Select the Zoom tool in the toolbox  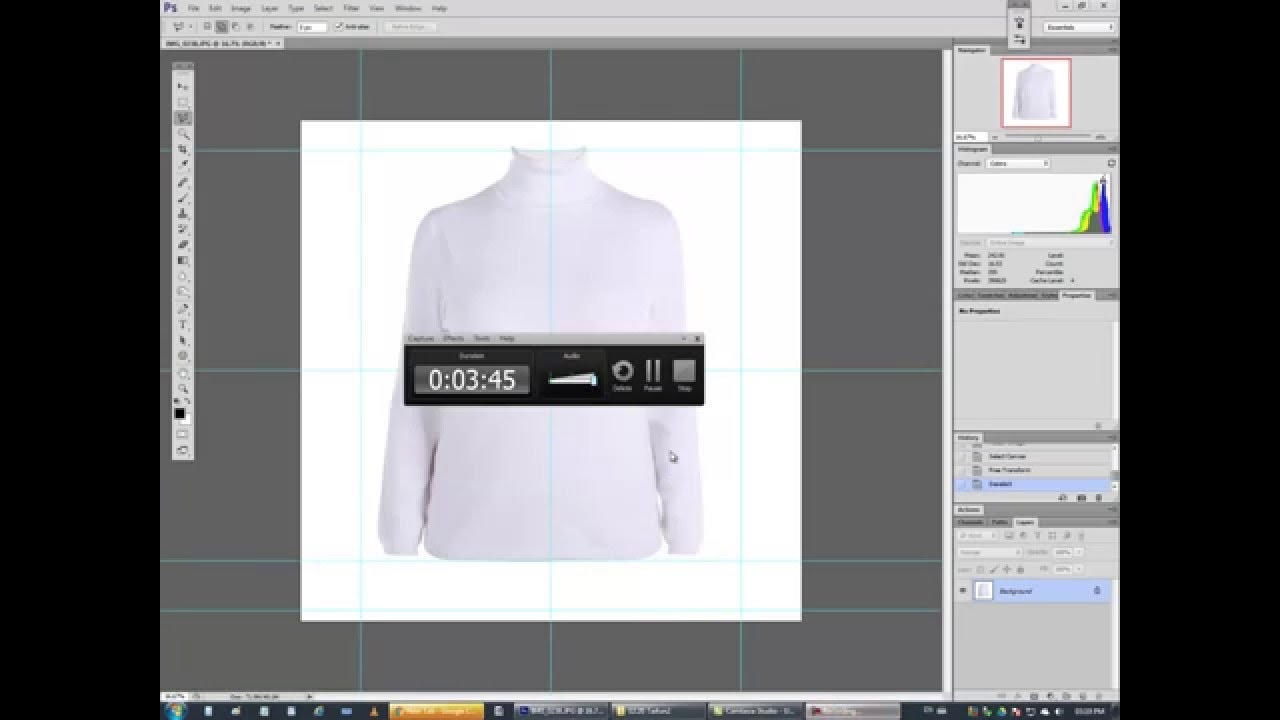pos(183,389)
